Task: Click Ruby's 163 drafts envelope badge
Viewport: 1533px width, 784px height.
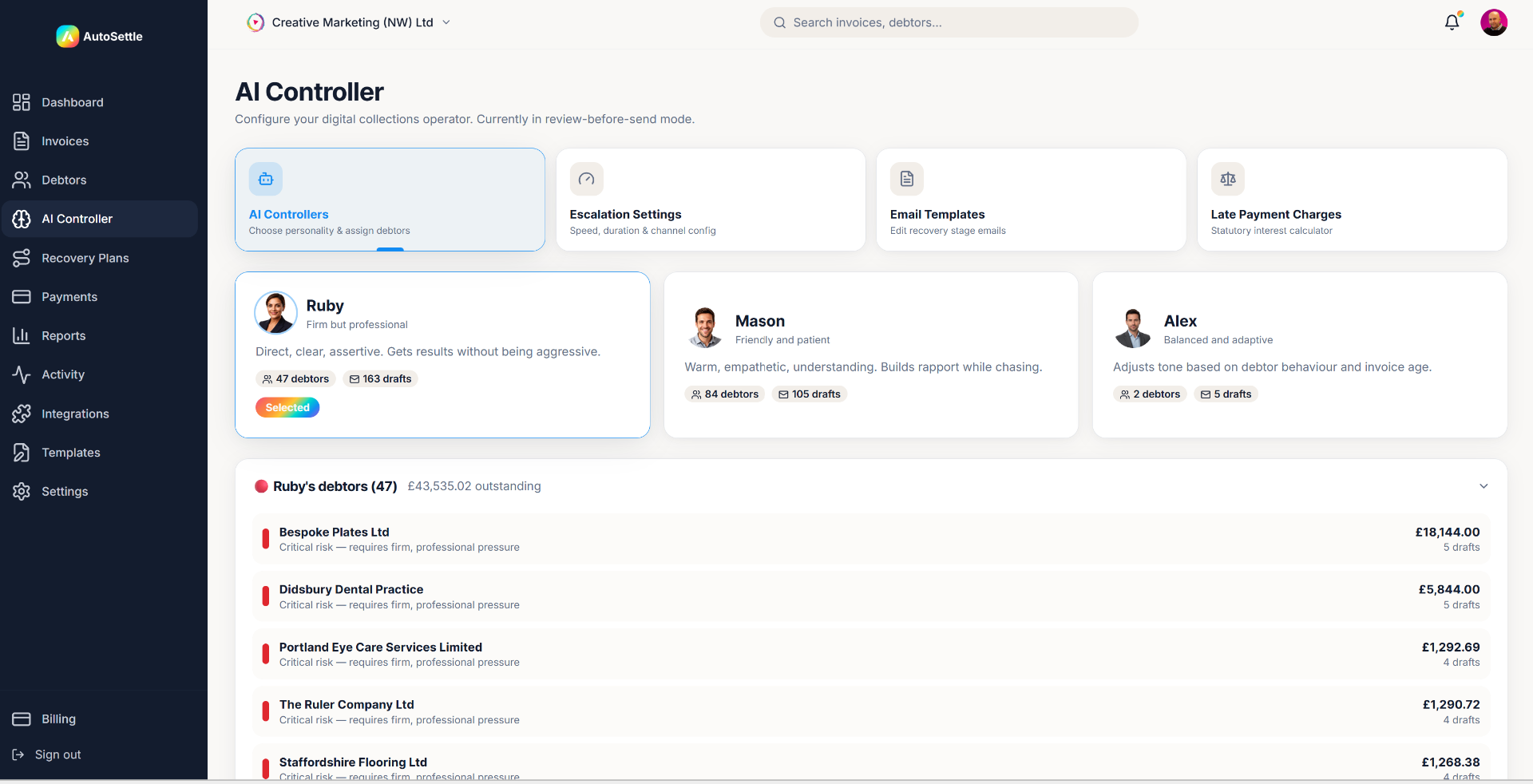Action: click(380, 378)
